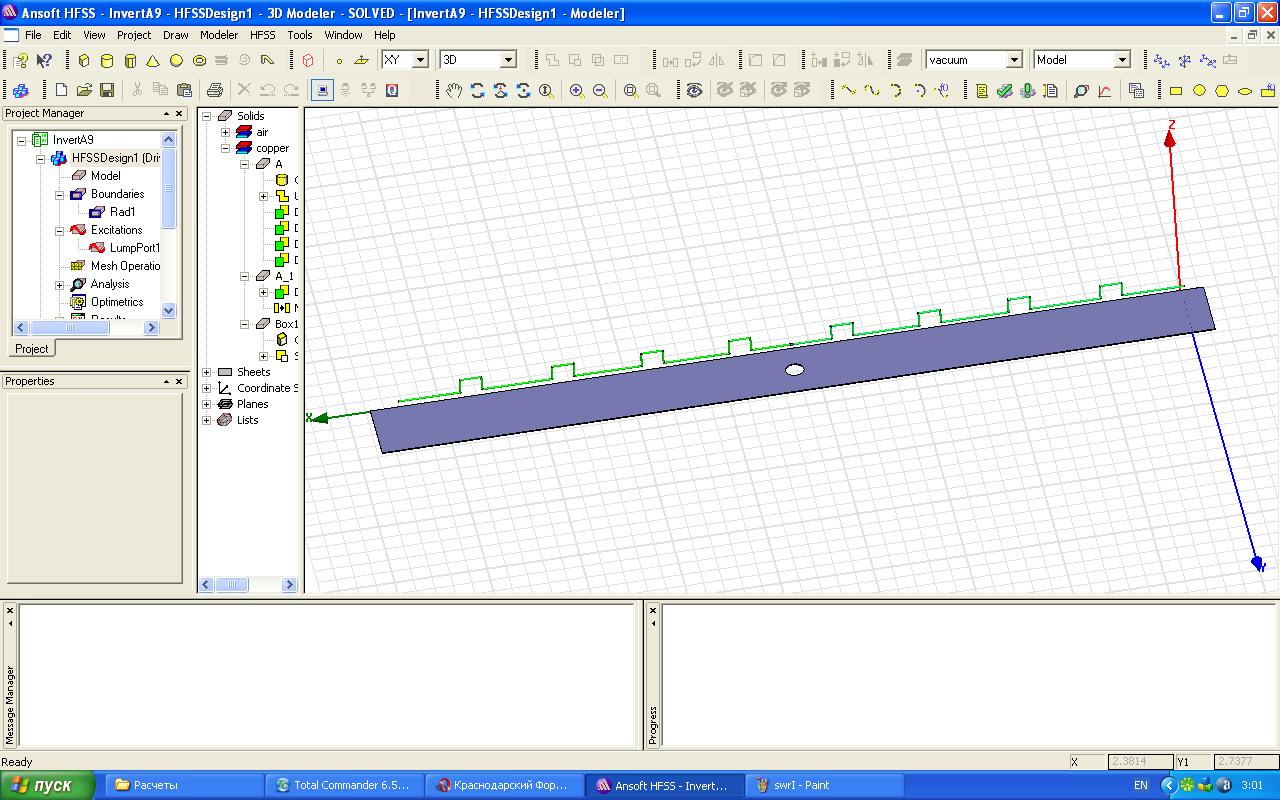Switch to Total Commander in the taskbar
Viewport: 1280px width, 800px height.
point(343,785)
